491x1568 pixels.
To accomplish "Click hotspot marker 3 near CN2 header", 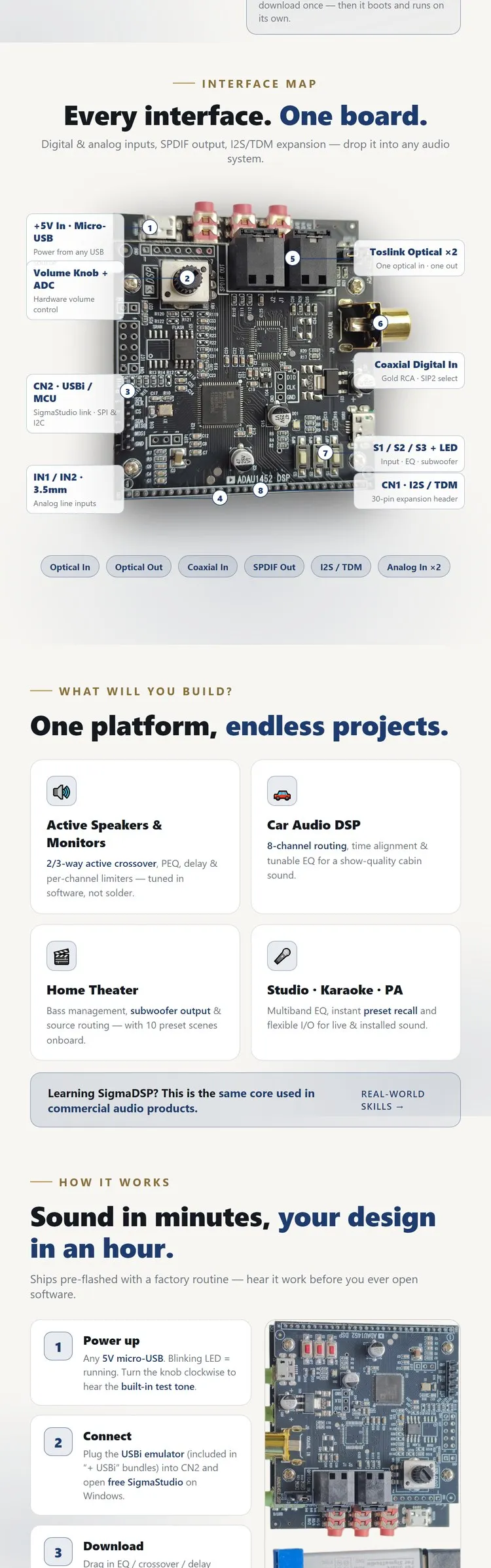I will [128, 392].
